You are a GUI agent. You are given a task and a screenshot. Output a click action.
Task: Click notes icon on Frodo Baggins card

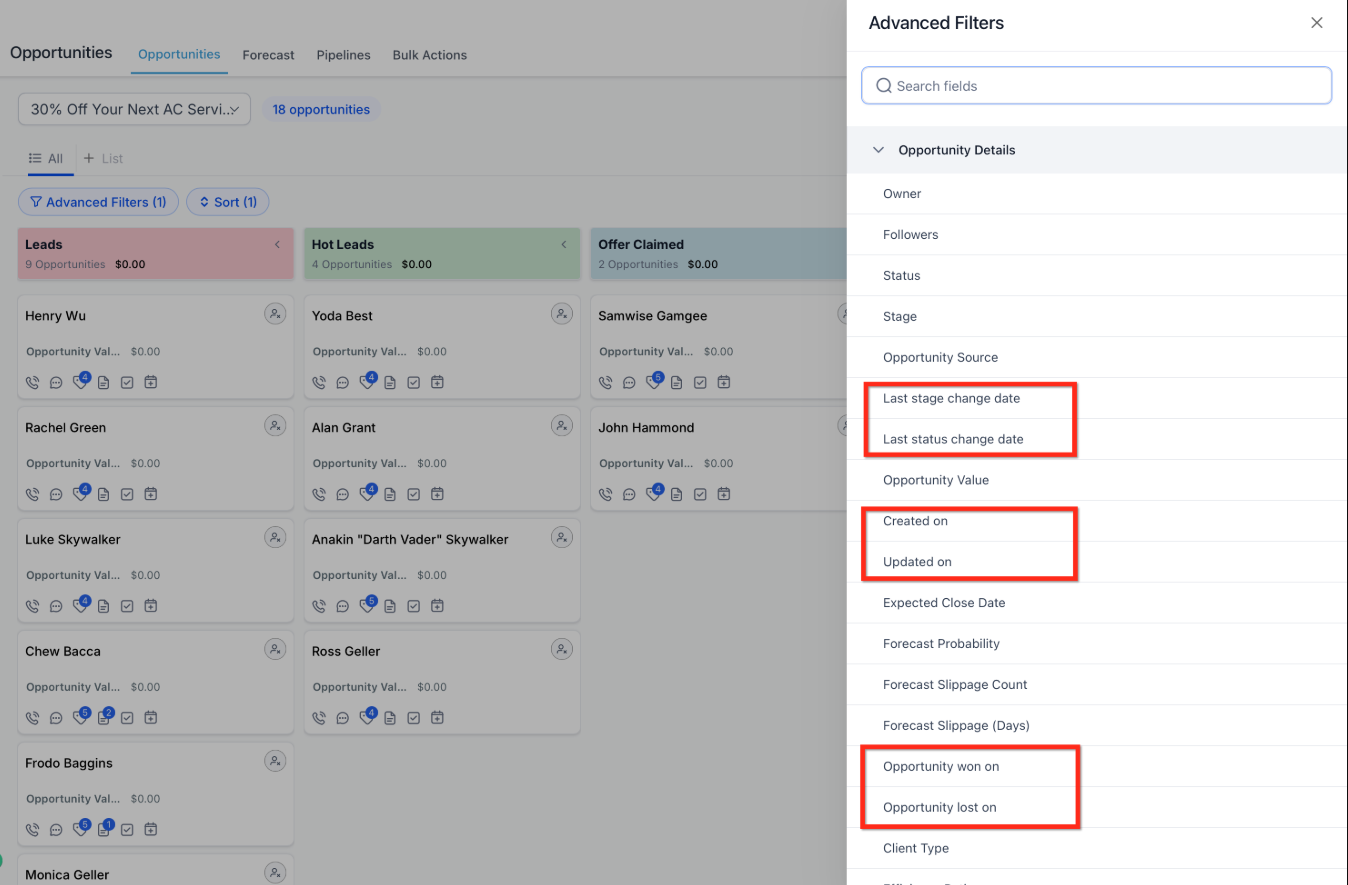tap(104, 829)
